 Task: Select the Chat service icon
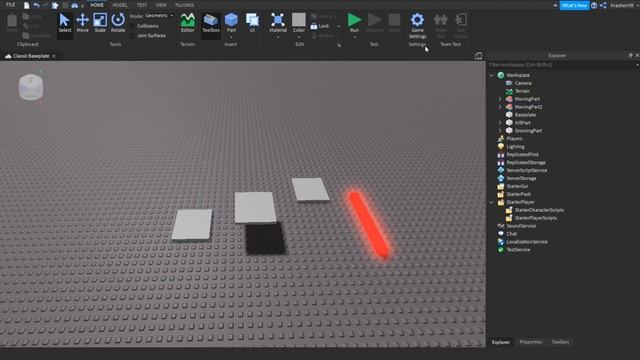(x=501, y=234)
